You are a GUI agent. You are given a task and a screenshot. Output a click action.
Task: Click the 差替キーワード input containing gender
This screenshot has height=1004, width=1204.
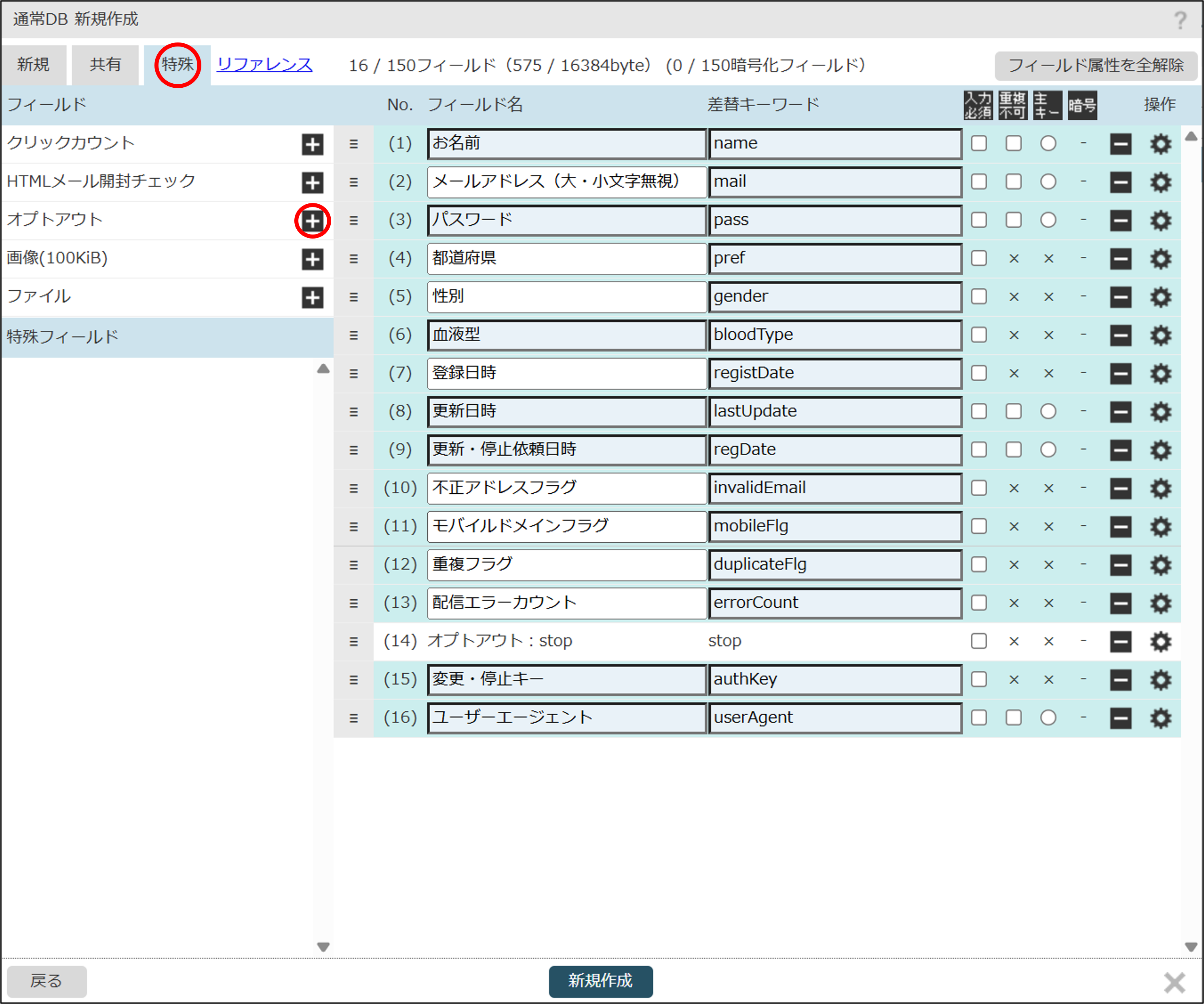pyautogui.click(x=834, y=297)
